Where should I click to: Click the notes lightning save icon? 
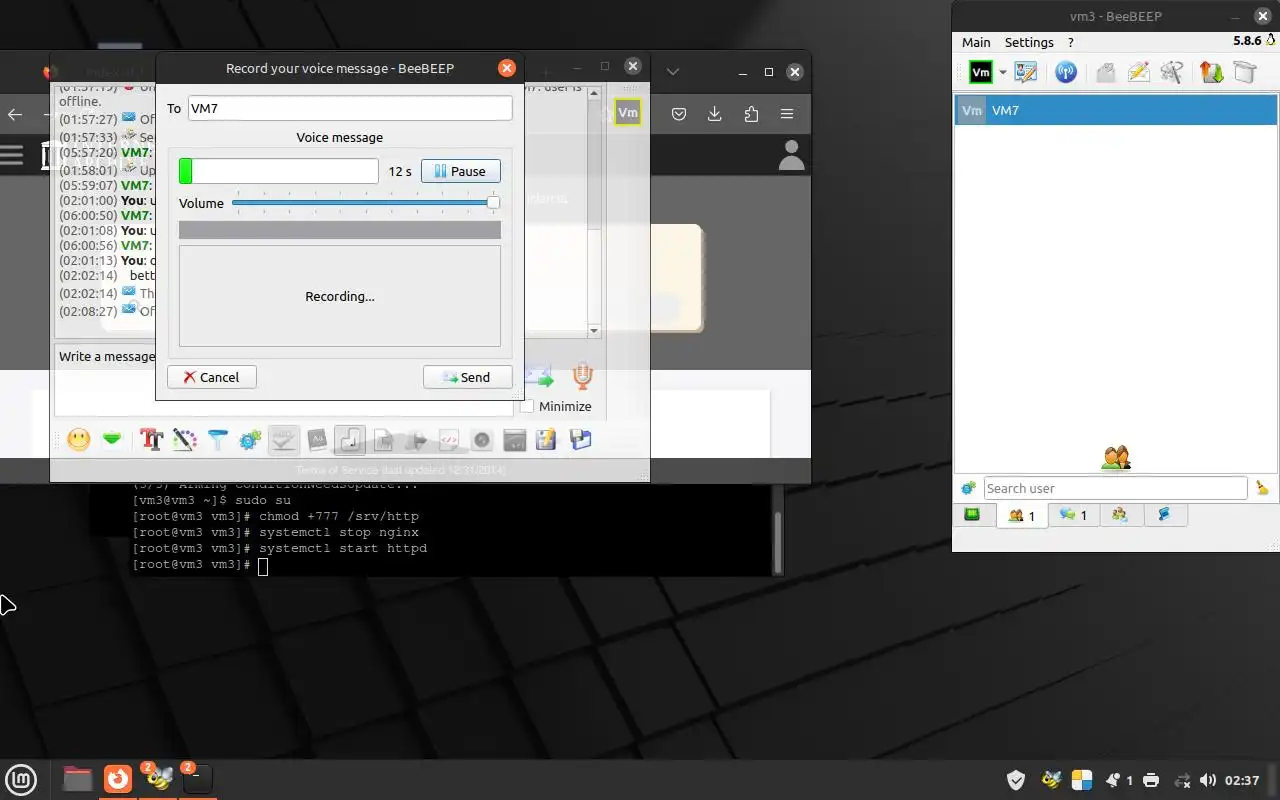point(546,439)
